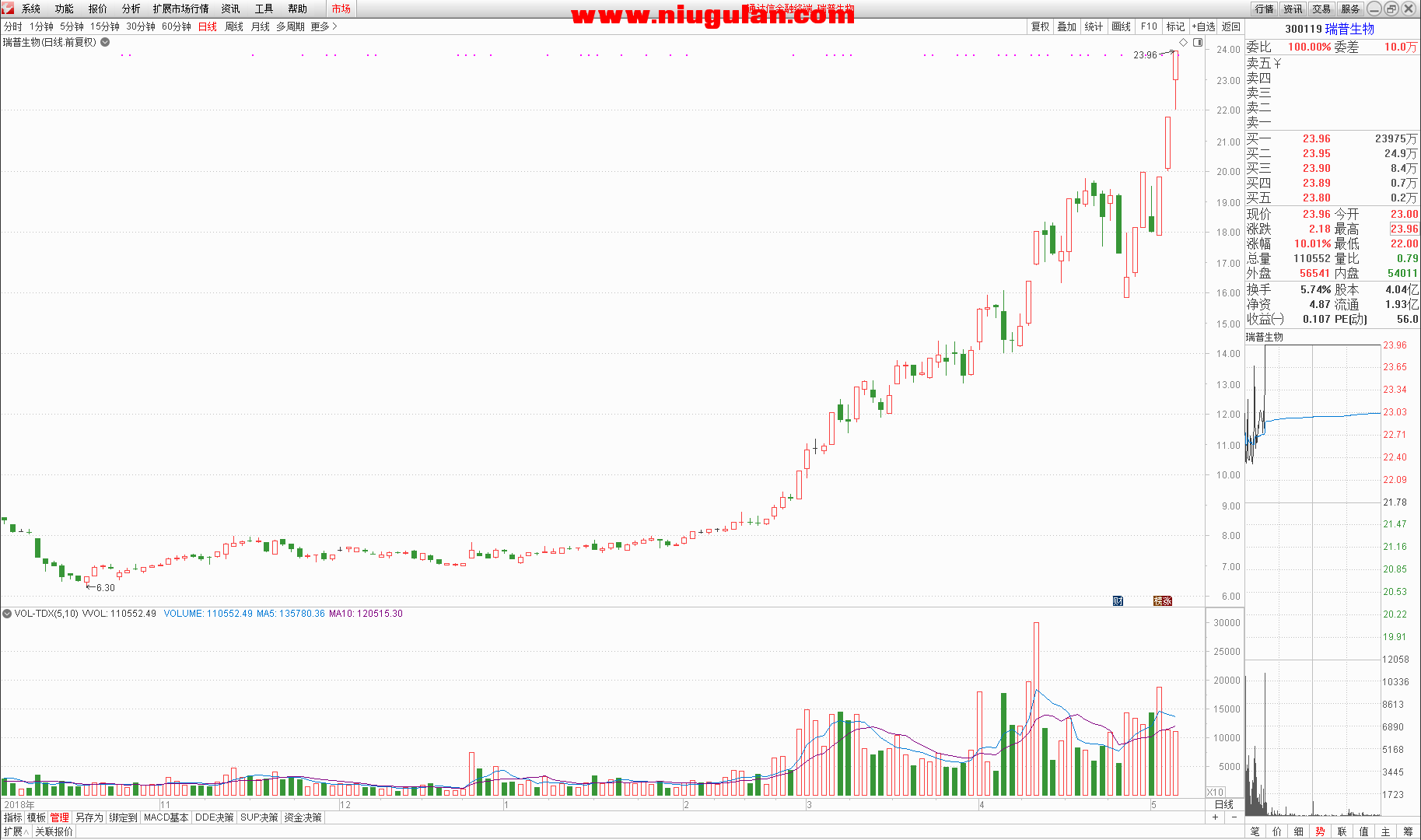Click the 榜杀 marker icon on chart

tap(1162, 600)
